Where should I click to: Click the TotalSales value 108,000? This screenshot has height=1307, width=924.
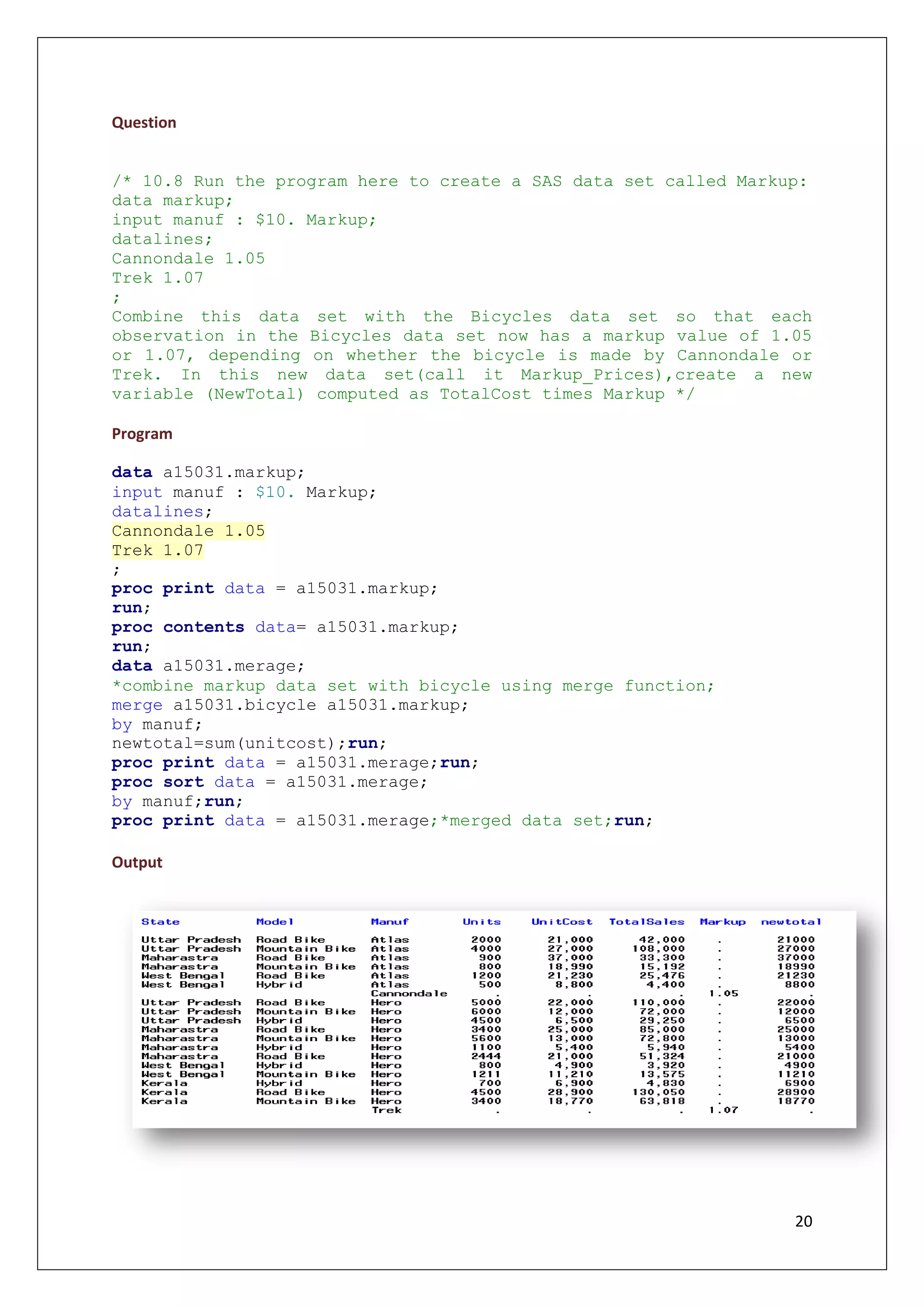tap(658, 948)
